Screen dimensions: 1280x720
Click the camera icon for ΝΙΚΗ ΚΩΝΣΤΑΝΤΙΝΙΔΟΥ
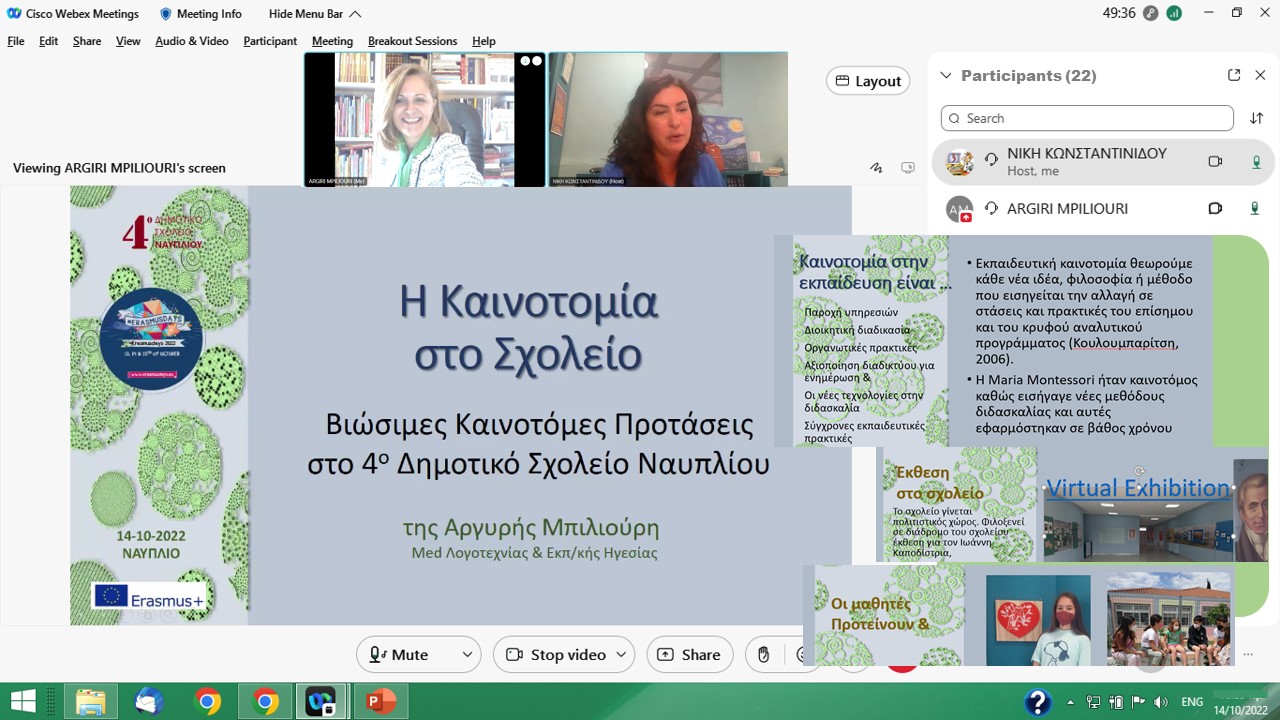point(1215,162)
